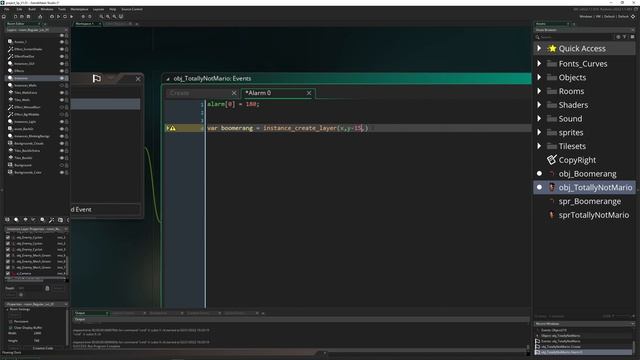Toggle visibility of Effect_ScreenShake layer
This screenshot has height=360, width=640.
62,49
